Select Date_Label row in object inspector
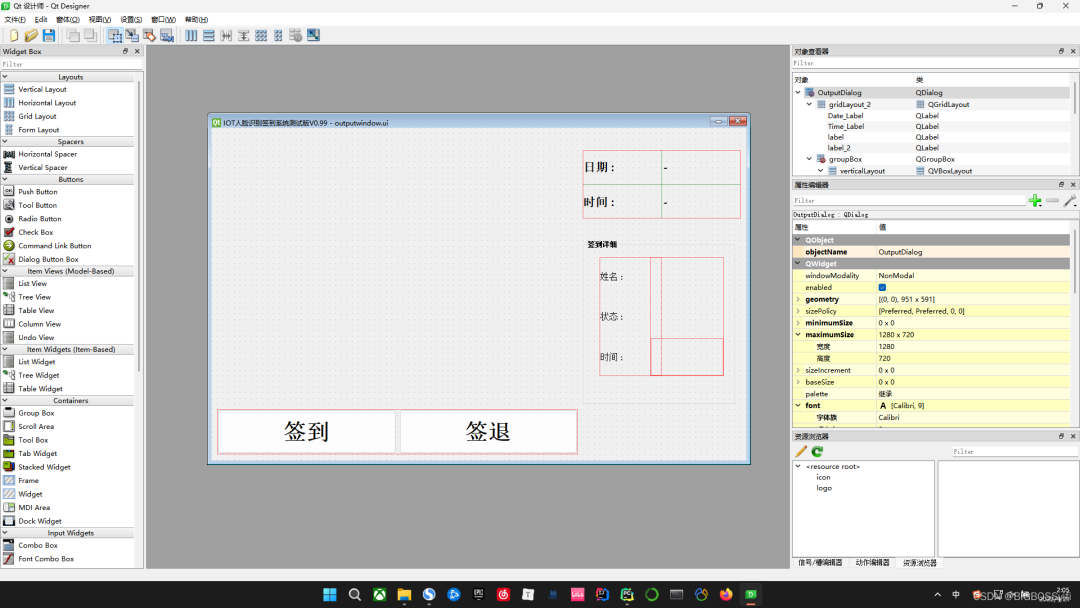This screenshot has height=608, width=1080. [x=933, y=116]
